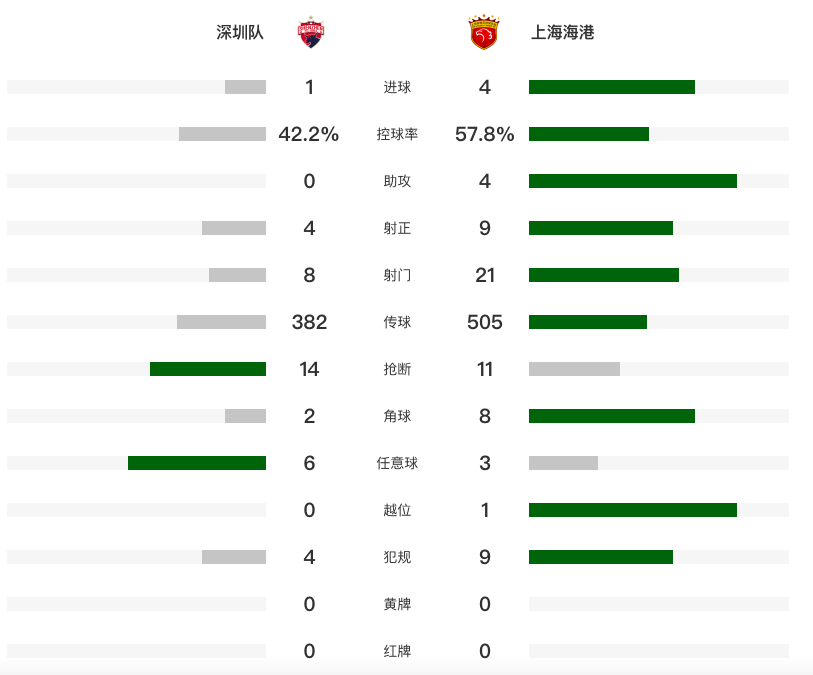
Task: Click the Shenzhen team crest icon
Action: pos(311,33)
